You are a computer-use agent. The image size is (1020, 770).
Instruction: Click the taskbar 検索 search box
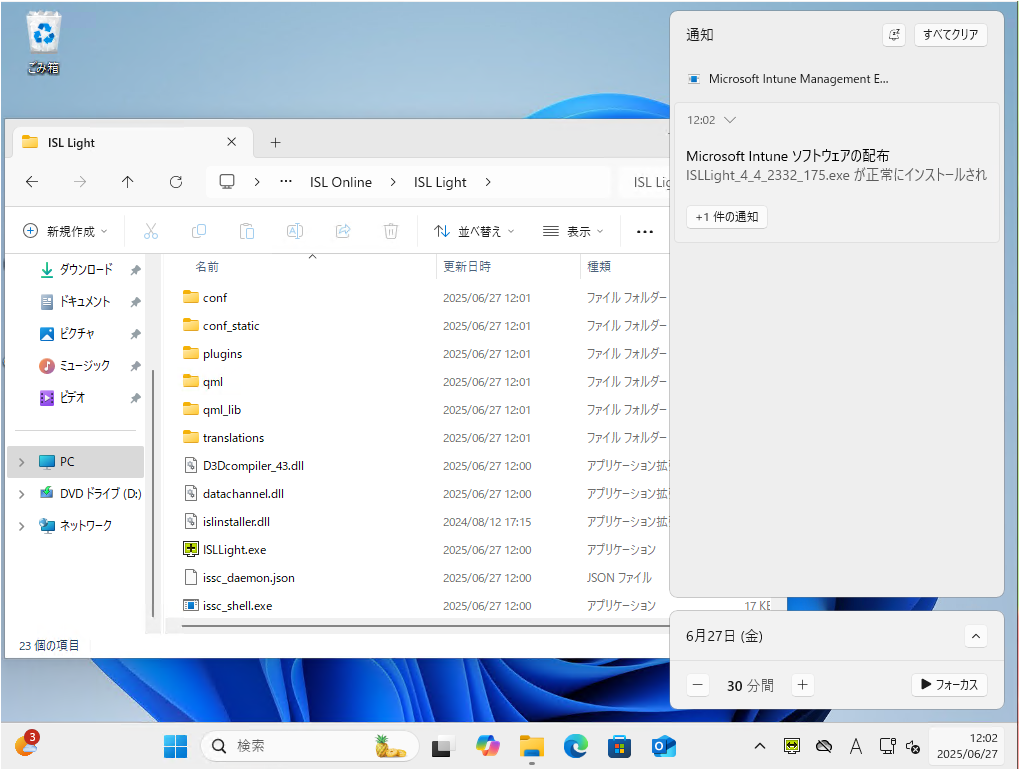[310, 746]
